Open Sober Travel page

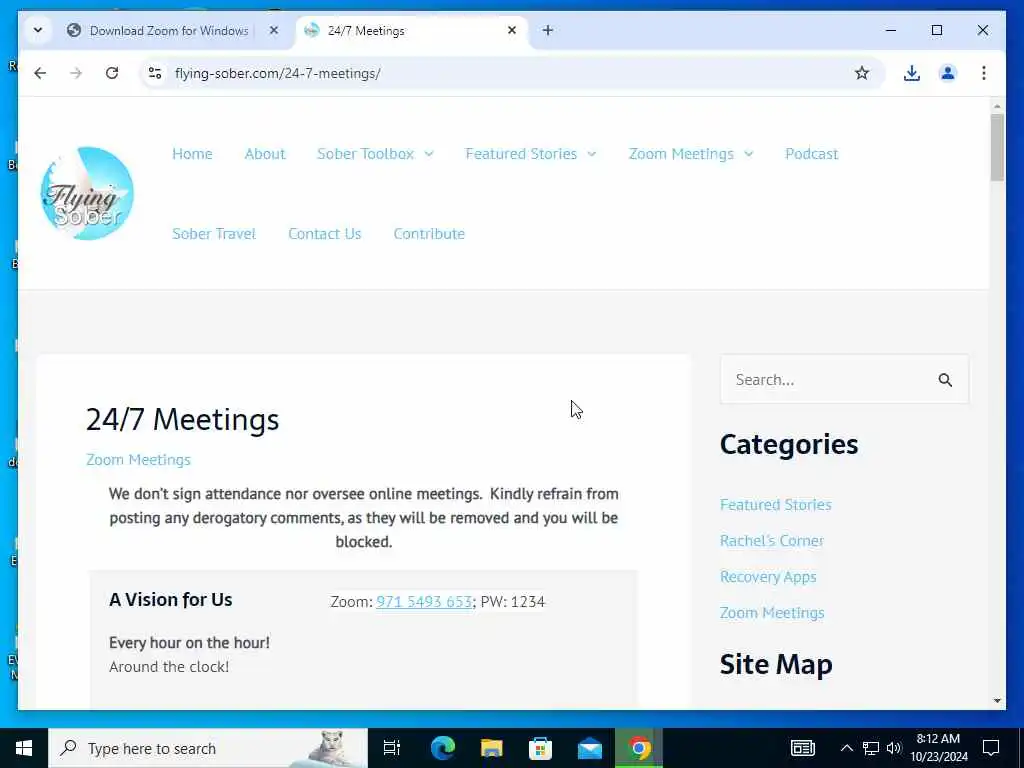[x=214, y=234]
